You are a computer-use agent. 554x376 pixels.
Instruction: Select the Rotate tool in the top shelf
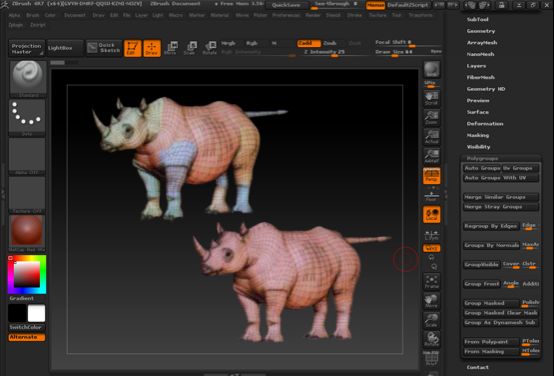pos(210,48)
